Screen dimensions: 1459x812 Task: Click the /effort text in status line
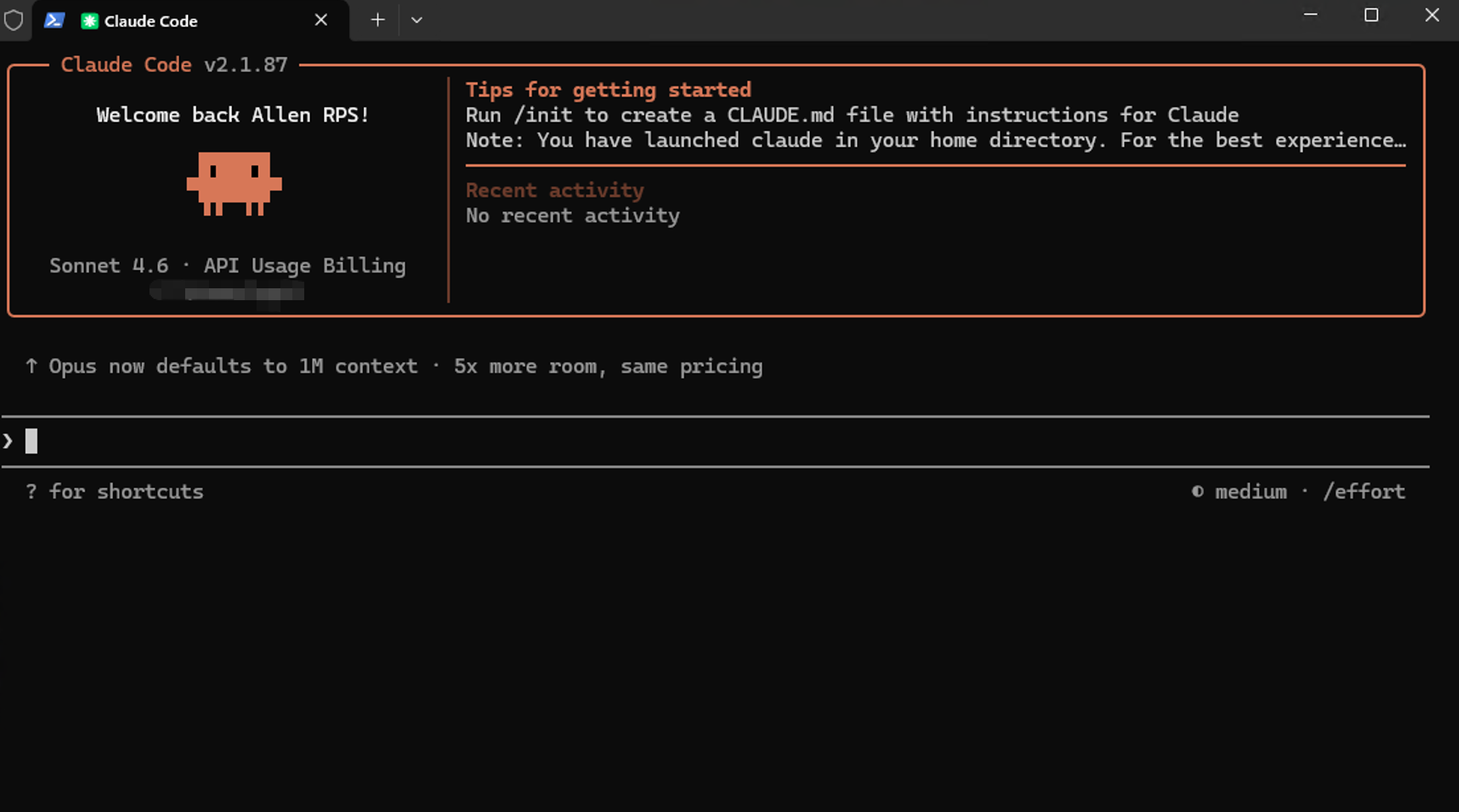point(1364,491)
